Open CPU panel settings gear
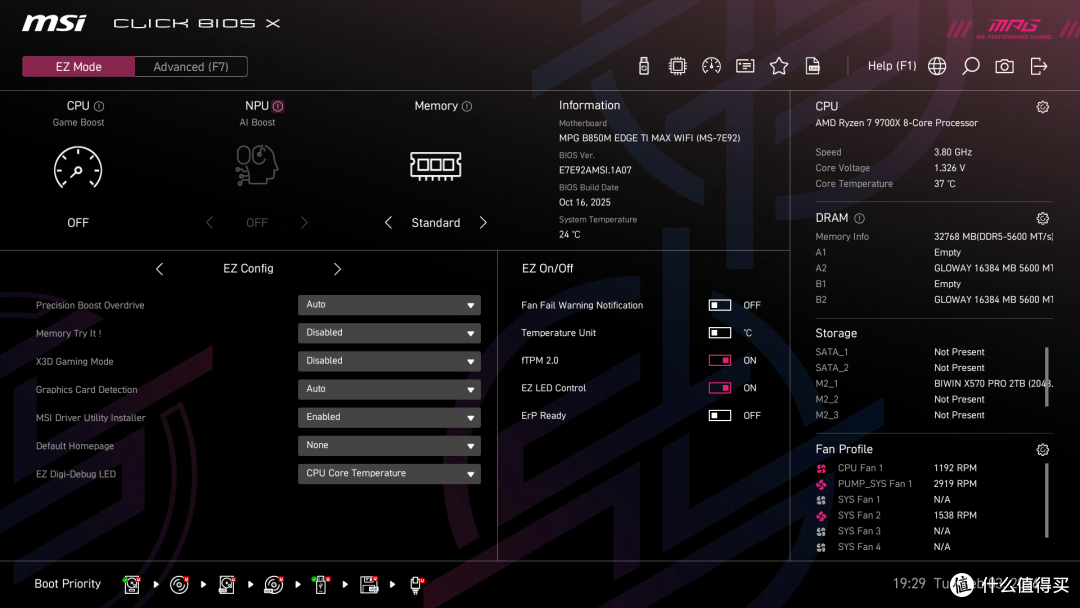This screenshot has height=608, width=1080. pyautogui.click(x=1043, y=107)
